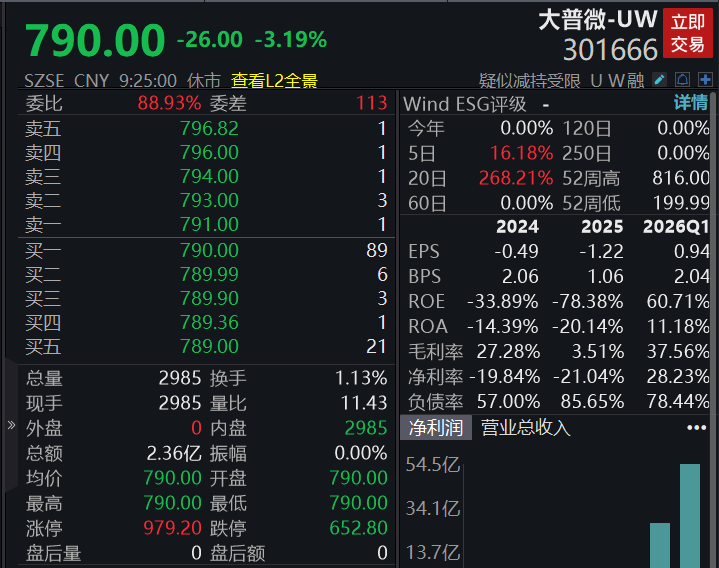Viewport: 719px width, 568px height.
Task: Open the alert bell icon
Action: pyautogui.click(x=682, y=80)
